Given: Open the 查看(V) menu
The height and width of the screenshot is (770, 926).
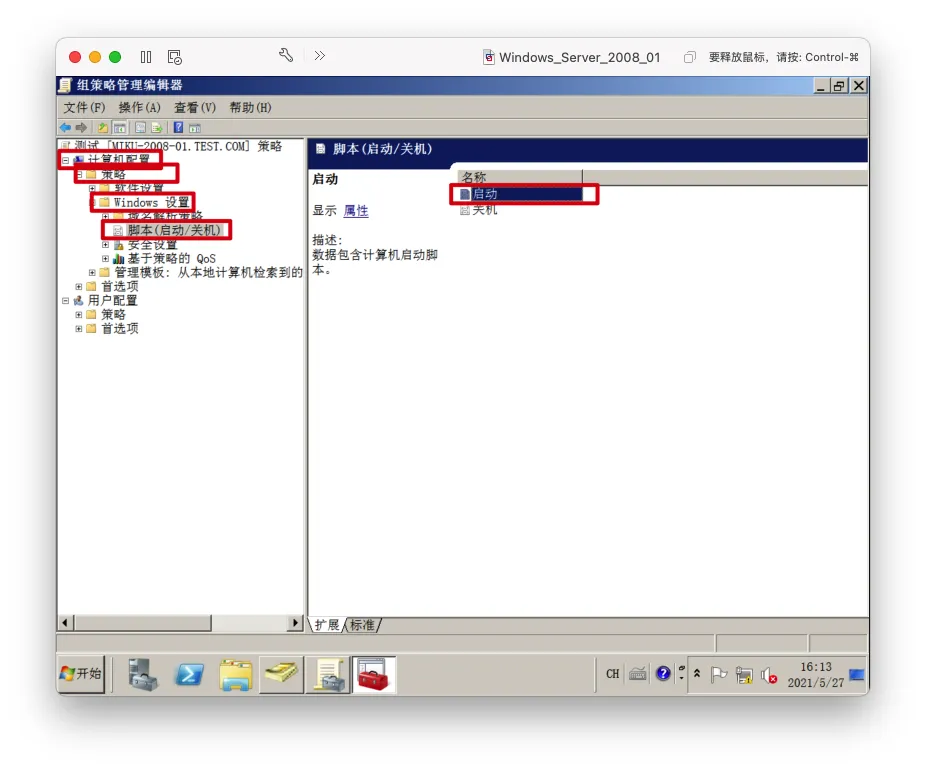Looking at the screenshot, I should (195, 107).
